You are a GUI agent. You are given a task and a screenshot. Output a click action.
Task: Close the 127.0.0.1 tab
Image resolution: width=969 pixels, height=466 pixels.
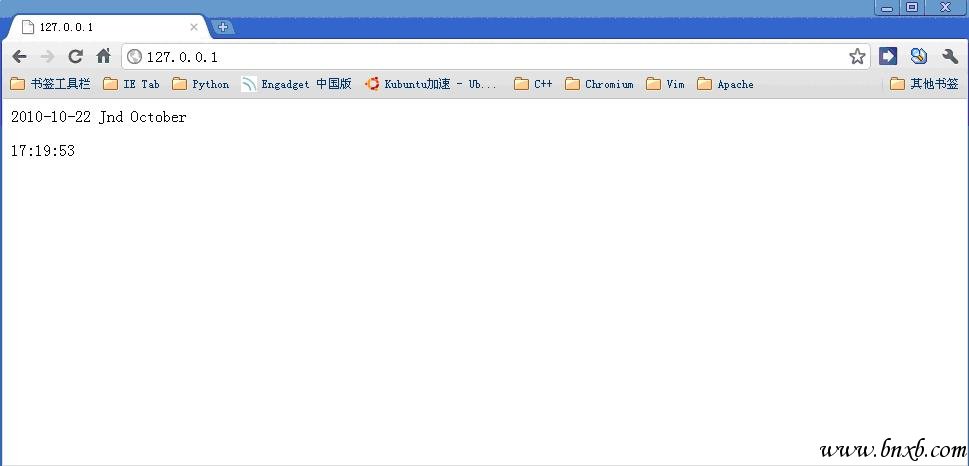pos(194,27)
